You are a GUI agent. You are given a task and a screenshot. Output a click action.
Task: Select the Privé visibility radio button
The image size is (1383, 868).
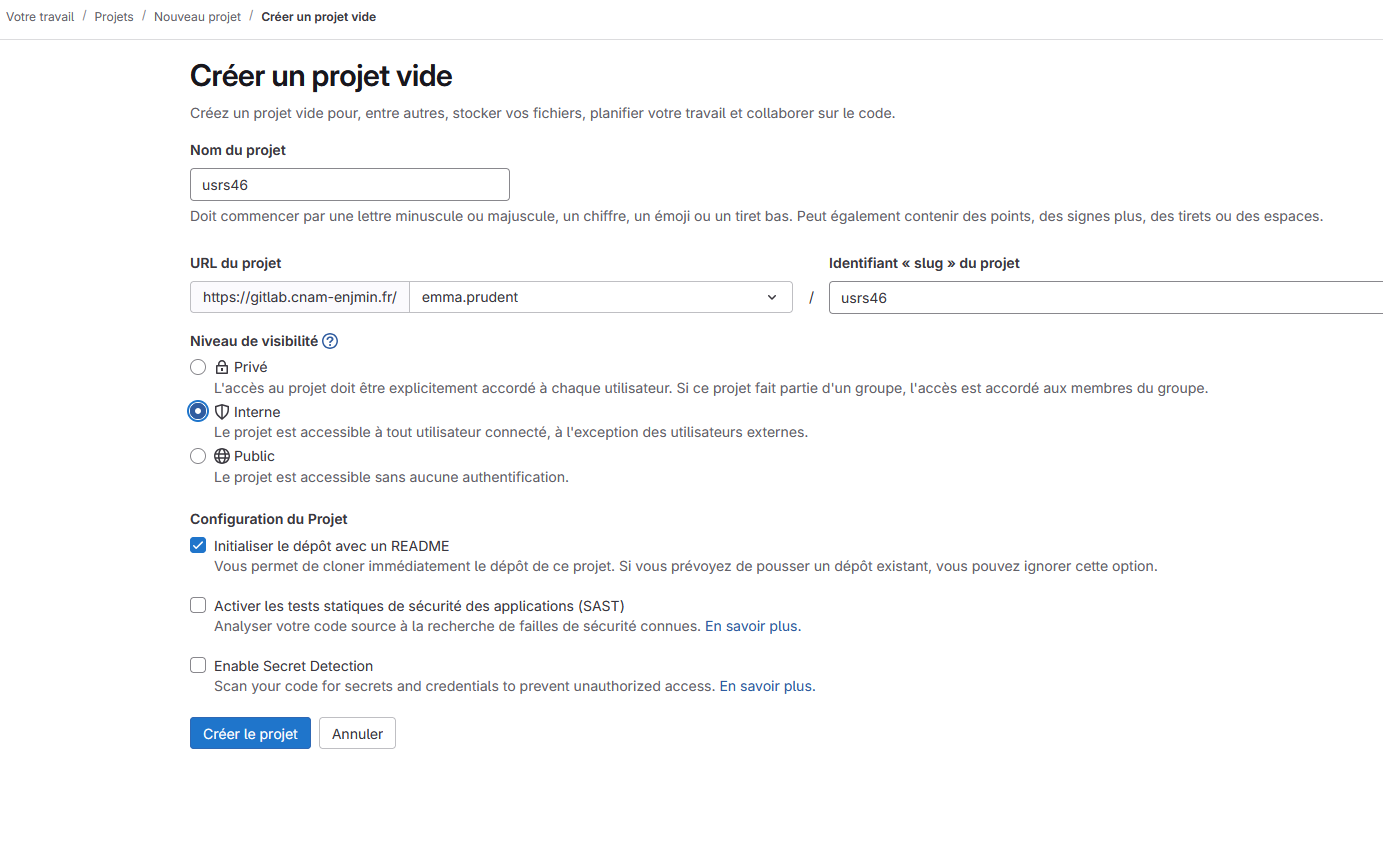click(x=198, y=367)
